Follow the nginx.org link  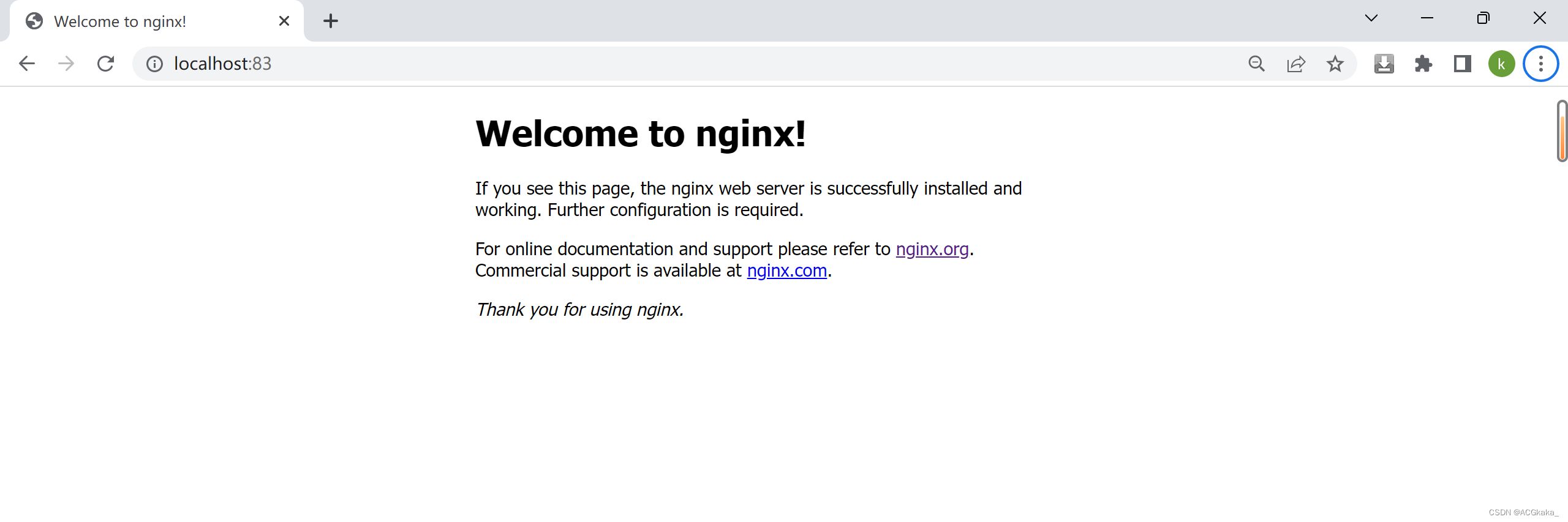(932, 249)
